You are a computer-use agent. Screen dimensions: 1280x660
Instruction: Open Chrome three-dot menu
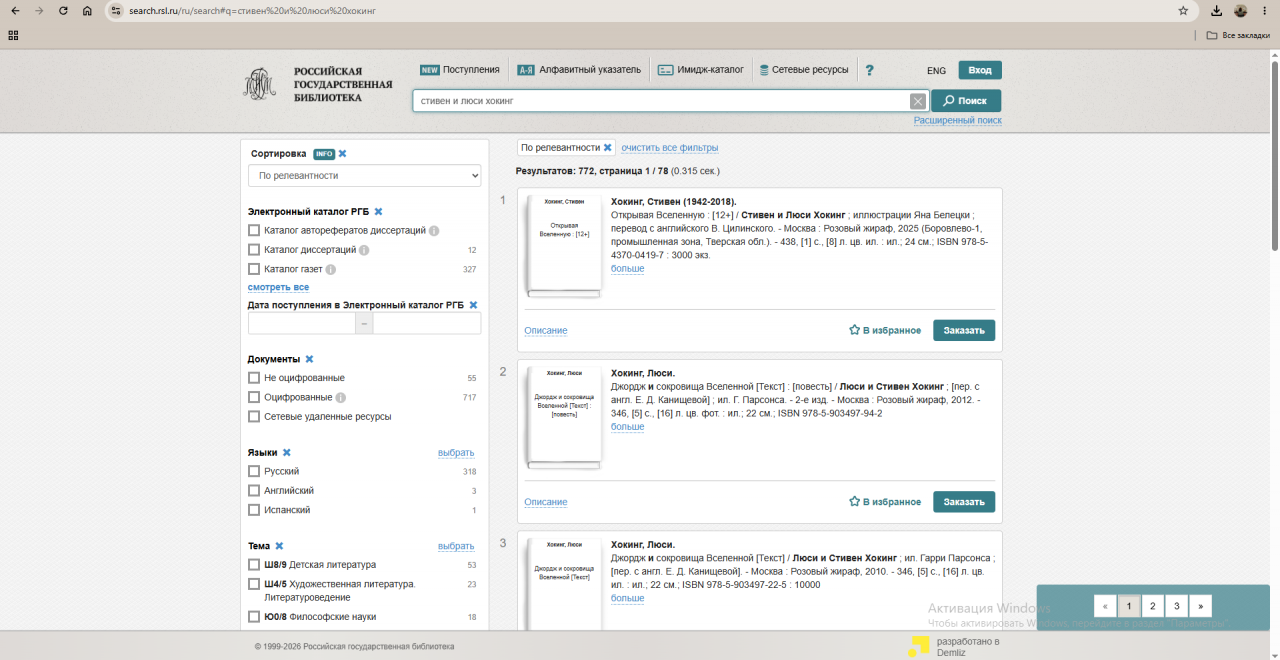[1265, 11]
